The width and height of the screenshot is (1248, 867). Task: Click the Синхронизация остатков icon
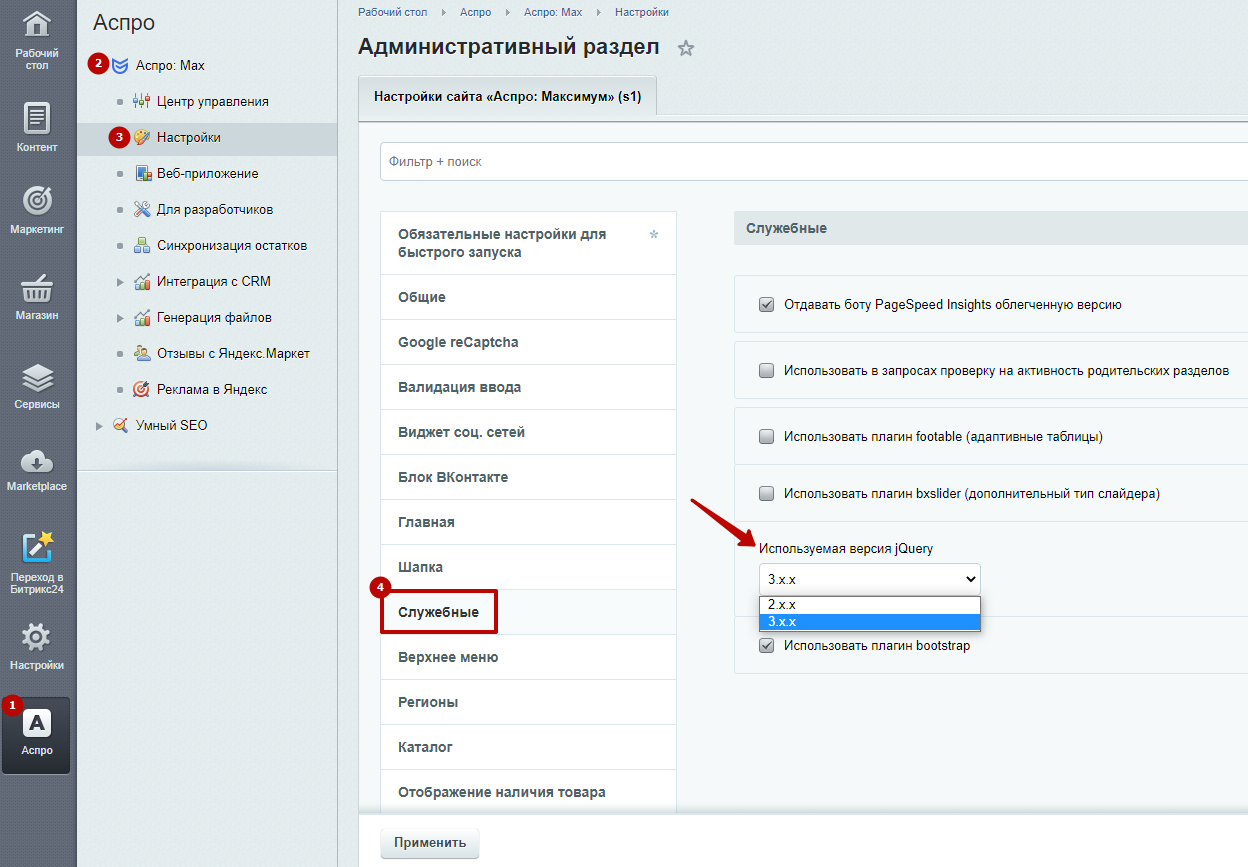pos(141,245)
